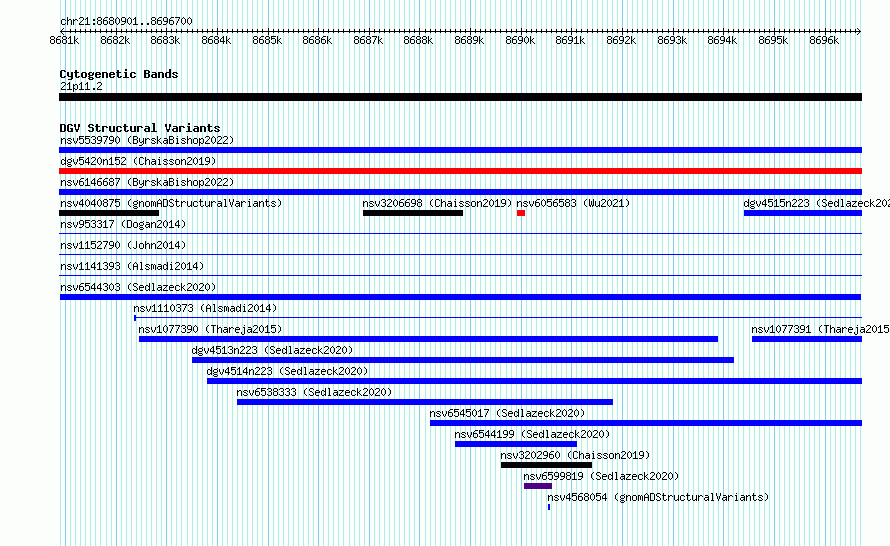Screen dimensions: 890x546
Task: Click the chr21:8680901..8696700 region text
Action: tap(126, 21)
